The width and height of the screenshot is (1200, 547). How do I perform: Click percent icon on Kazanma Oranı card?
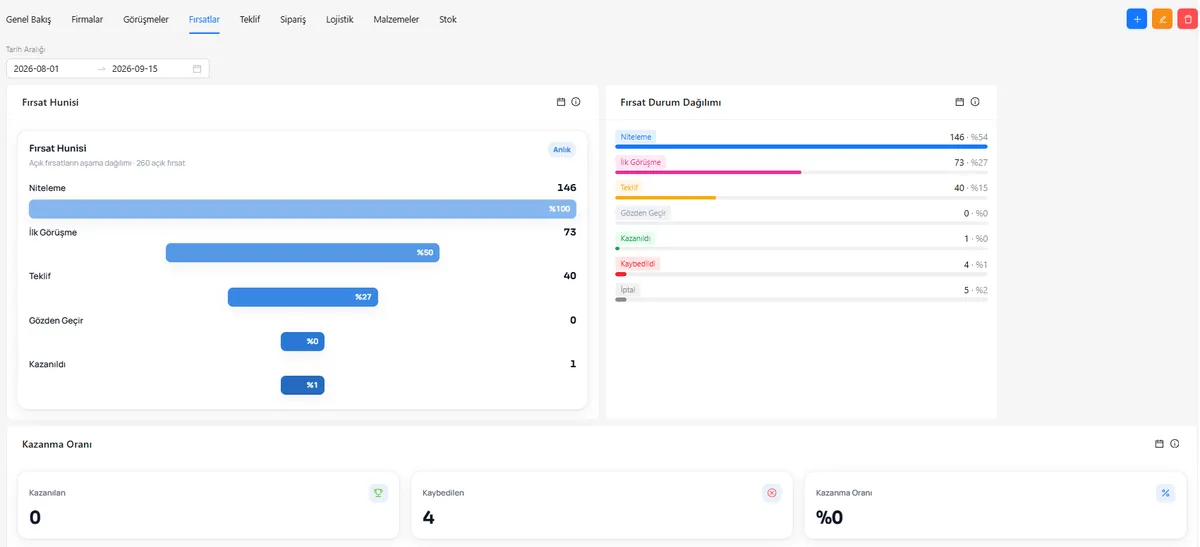click(x=1165, y=493)
